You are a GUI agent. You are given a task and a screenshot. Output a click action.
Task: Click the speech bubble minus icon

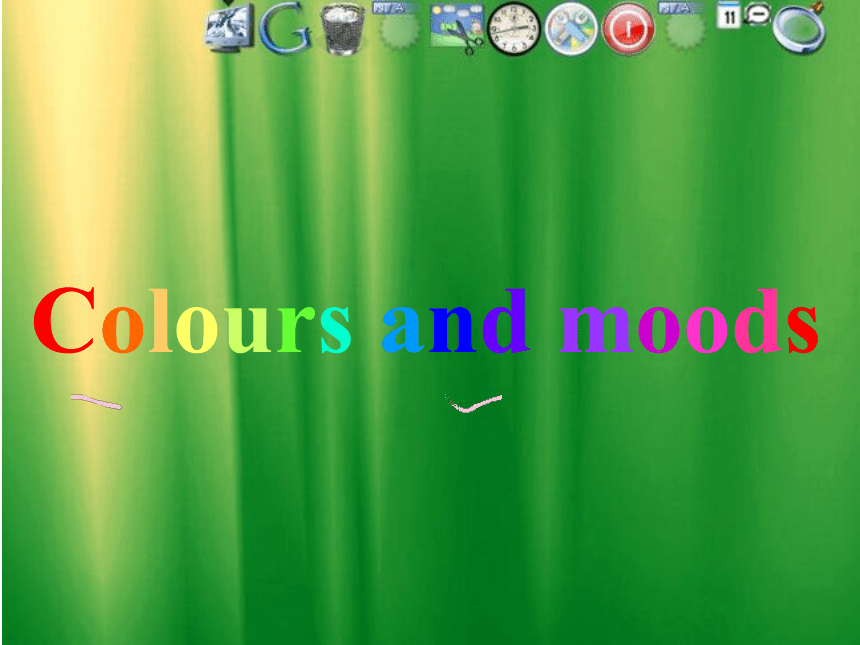757,14
